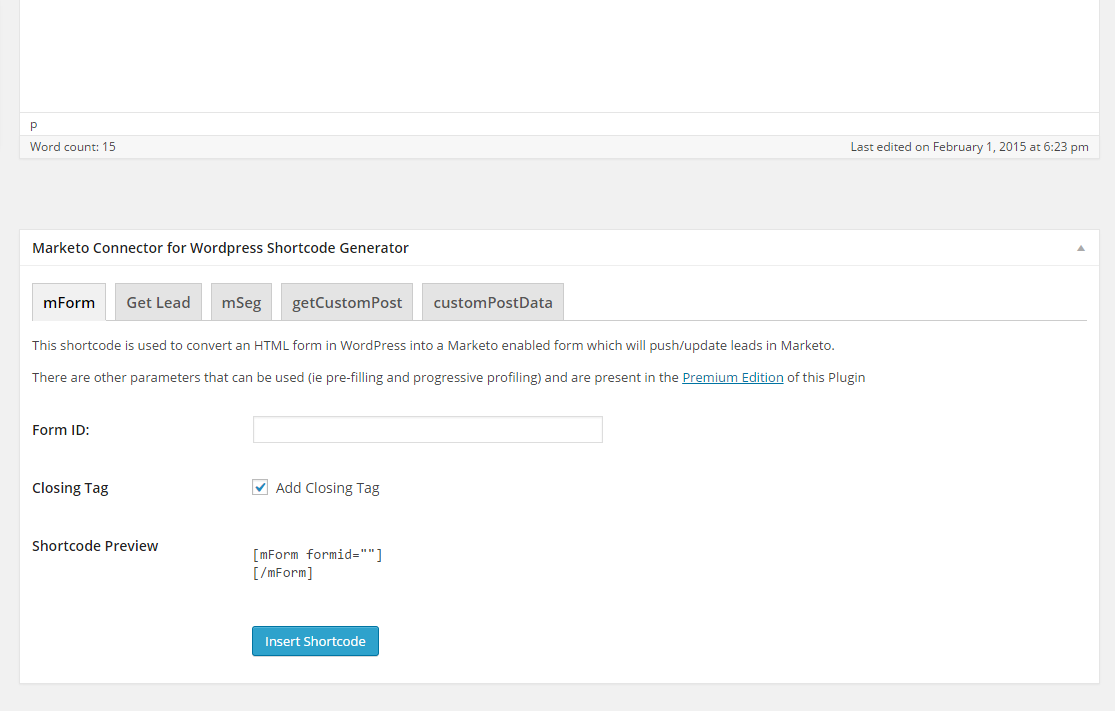The width and height of the screenshot is (1115, 711).
Task: Click the Closing Tag label
Action: (70, 488)
